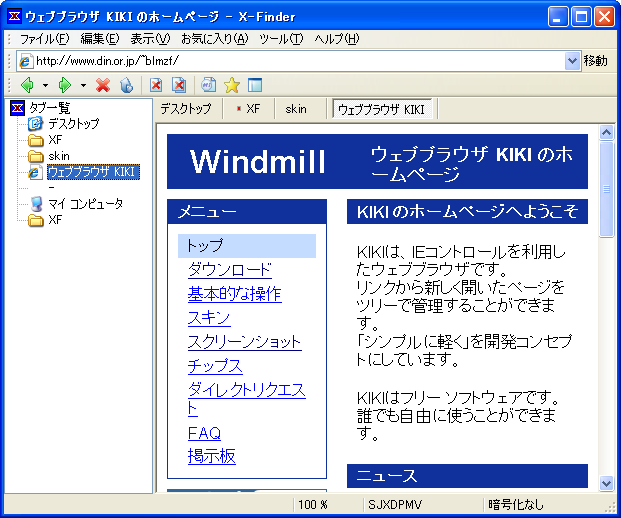Switch to the skin tab
Viewport: 621px width, 518px height.
296,109
